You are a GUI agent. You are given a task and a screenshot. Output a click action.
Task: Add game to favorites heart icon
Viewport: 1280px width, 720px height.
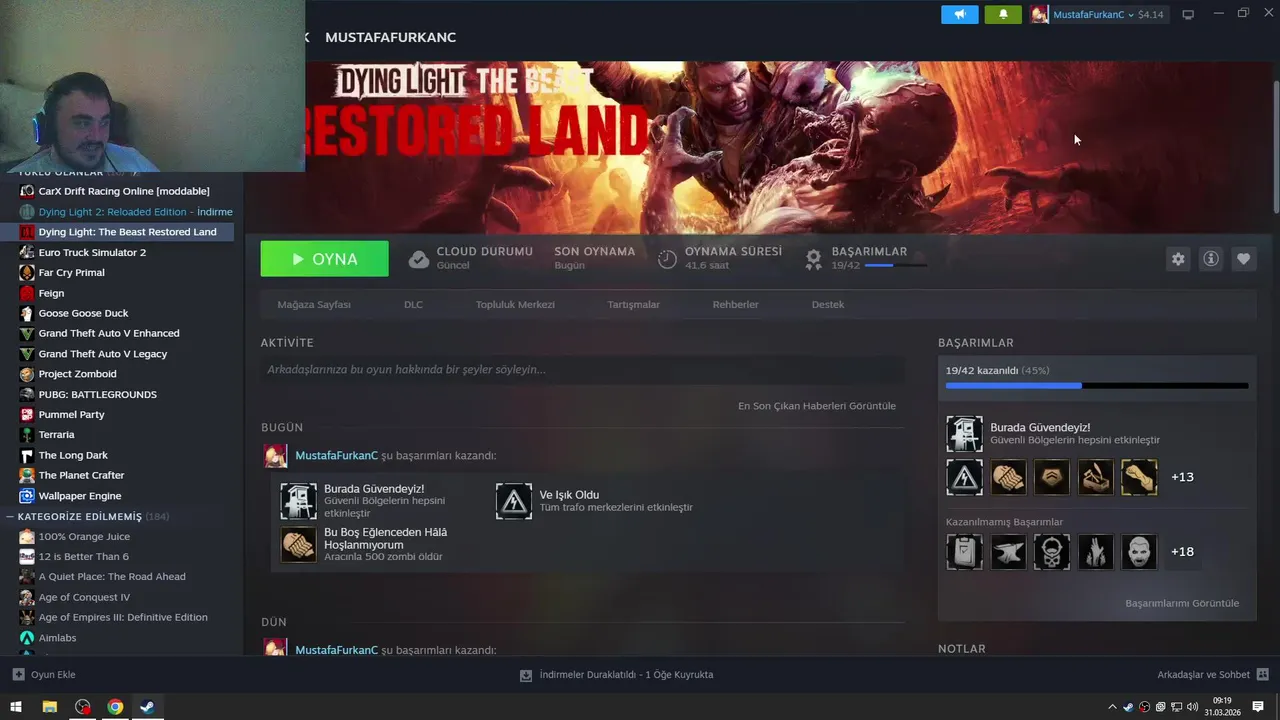point(1243,259)
